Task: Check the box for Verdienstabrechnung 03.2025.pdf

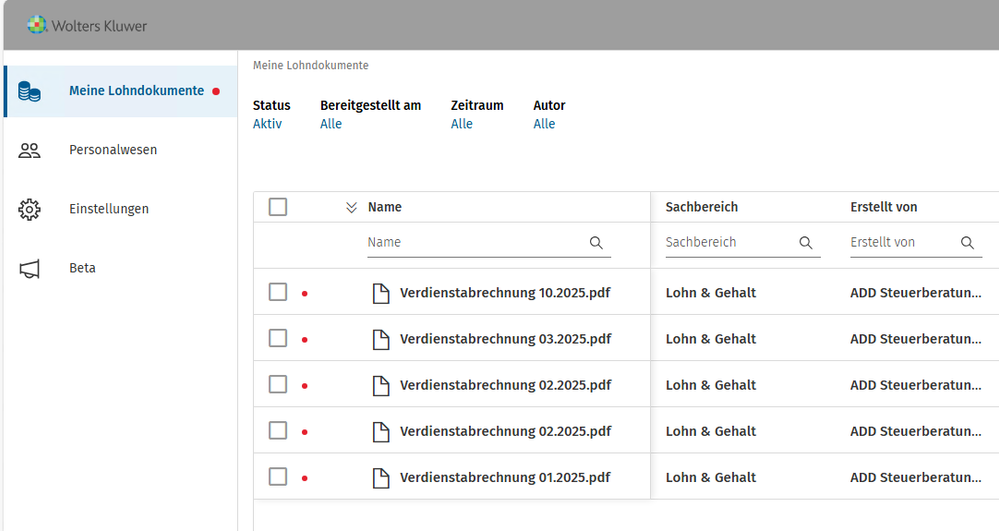Action: click(278, 338)
